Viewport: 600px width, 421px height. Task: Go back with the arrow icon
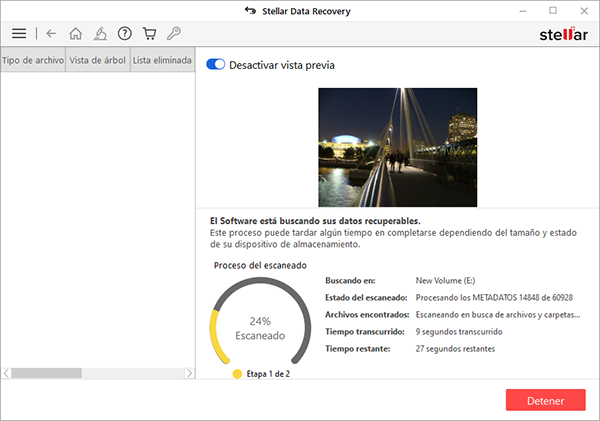point(51,33)
